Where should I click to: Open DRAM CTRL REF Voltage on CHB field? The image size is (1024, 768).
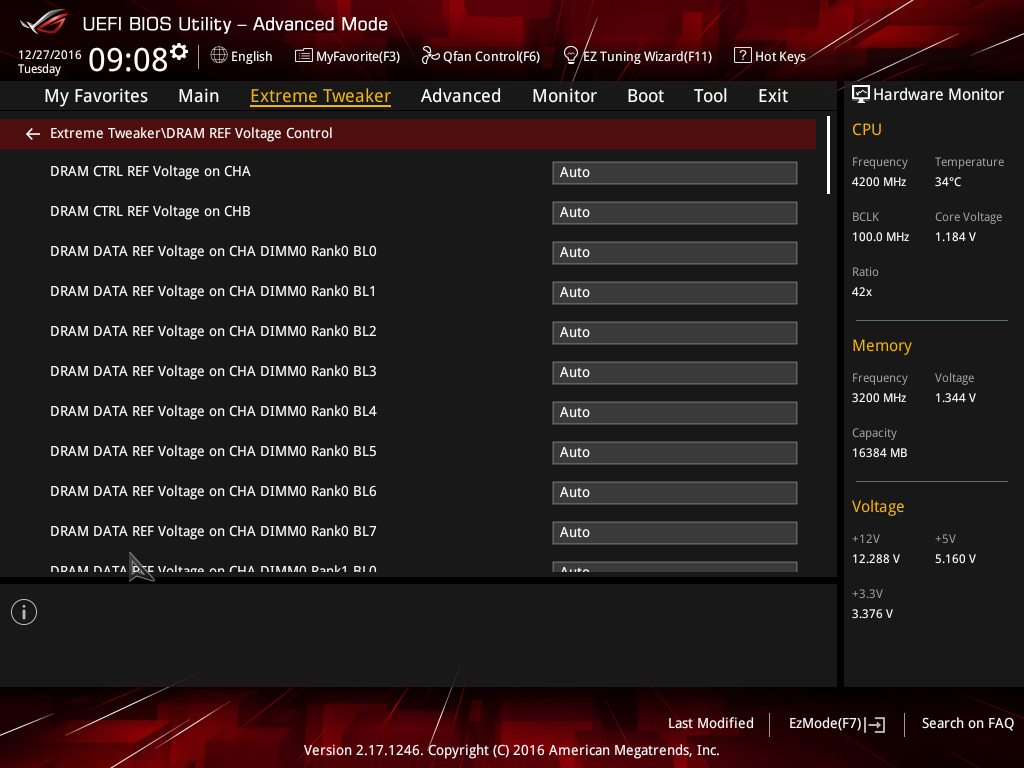[x=675, y=212]
